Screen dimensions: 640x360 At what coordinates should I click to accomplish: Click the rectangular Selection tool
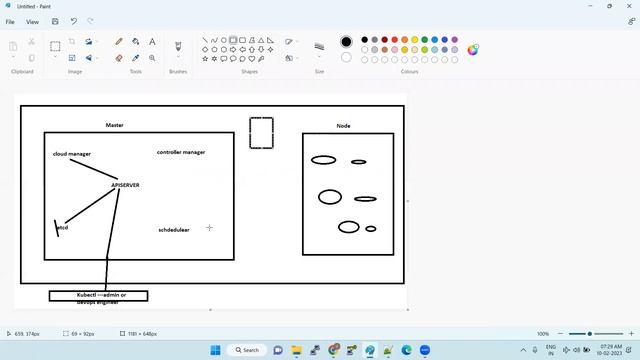55,46
